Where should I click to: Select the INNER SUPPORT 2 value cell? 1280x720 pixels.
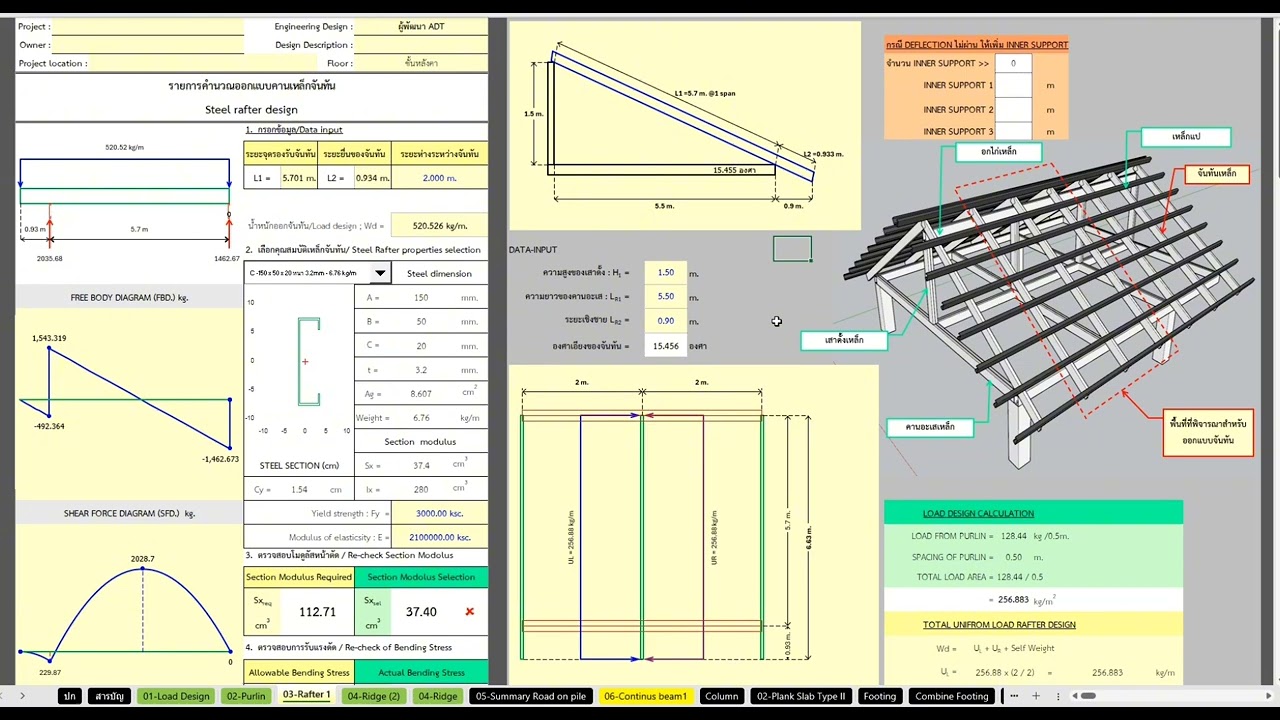[x=1013, y=110]
